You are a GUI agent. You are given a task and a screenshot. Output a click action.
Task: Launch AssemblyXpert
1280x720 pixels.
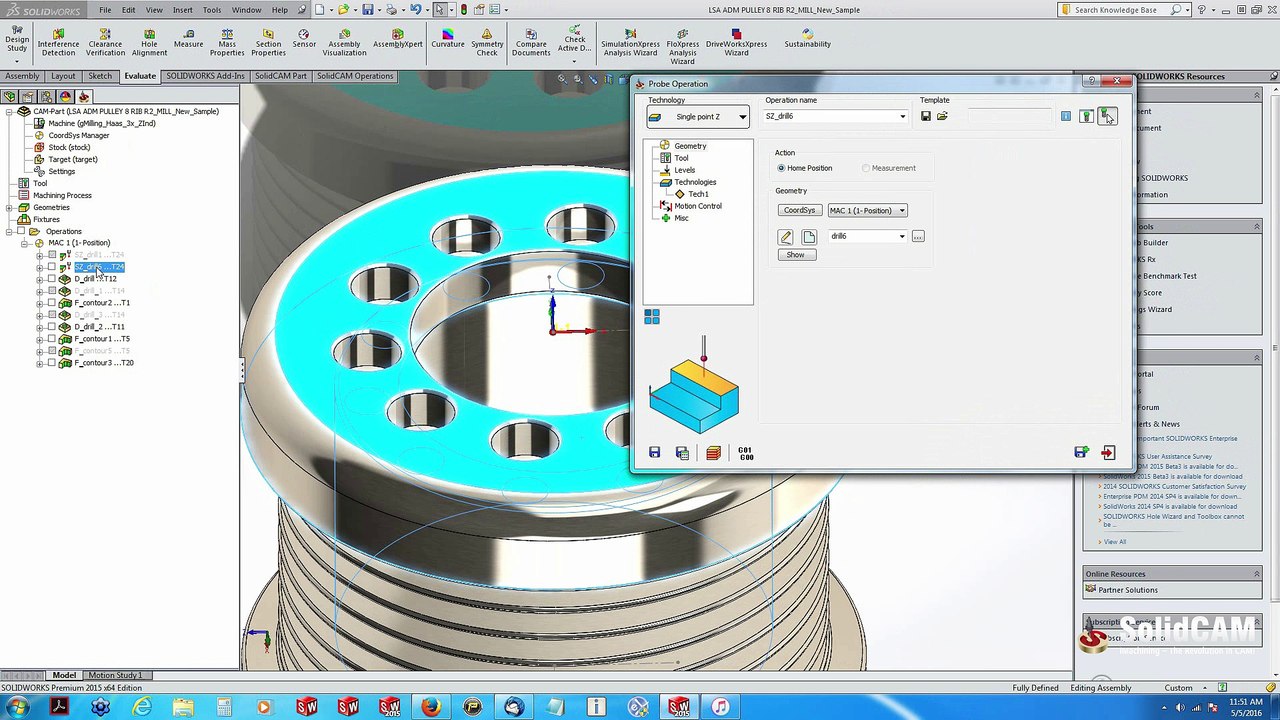pyautogui.click(x=398, y=38)
